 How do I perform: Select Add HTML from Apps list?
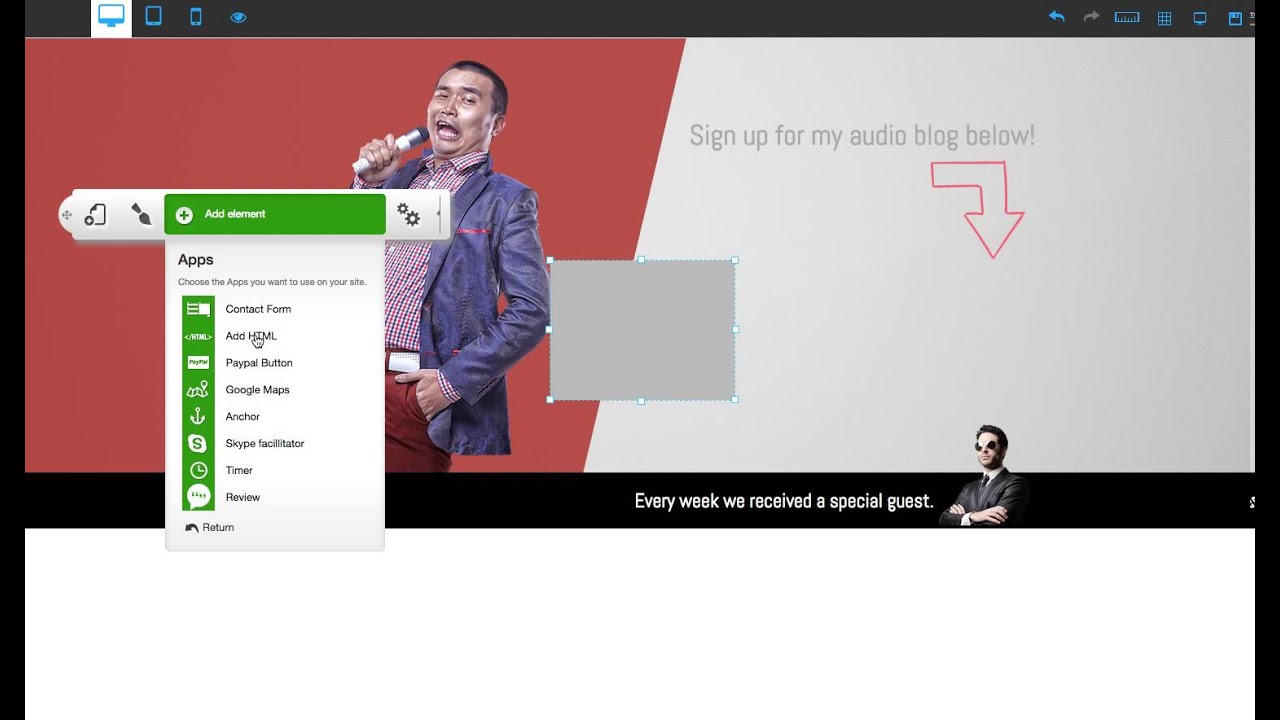coord(251,336)
